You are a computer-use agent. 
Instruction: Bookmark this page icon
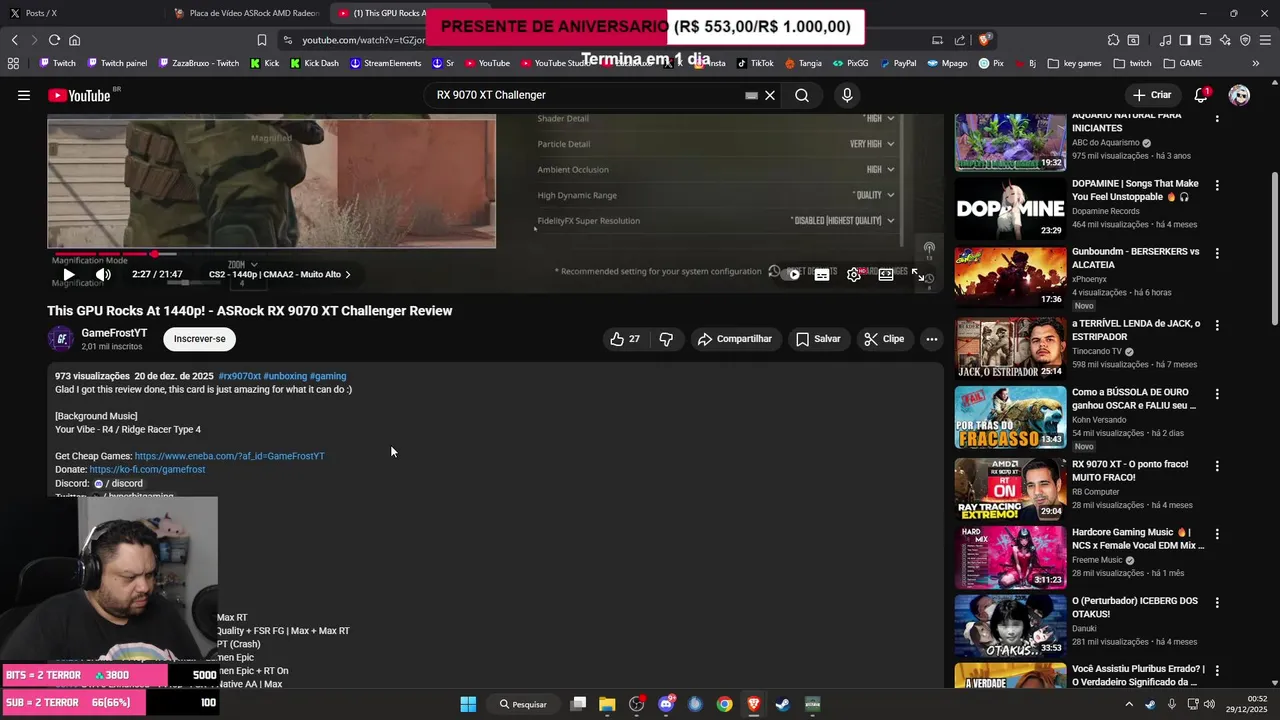coord(262,40)
